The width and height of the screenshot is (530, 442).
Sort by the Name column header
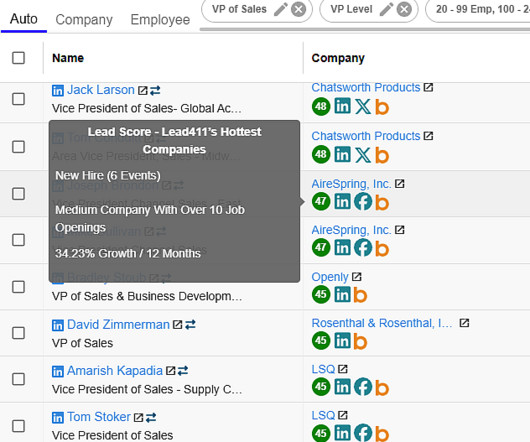pos(68,58)
